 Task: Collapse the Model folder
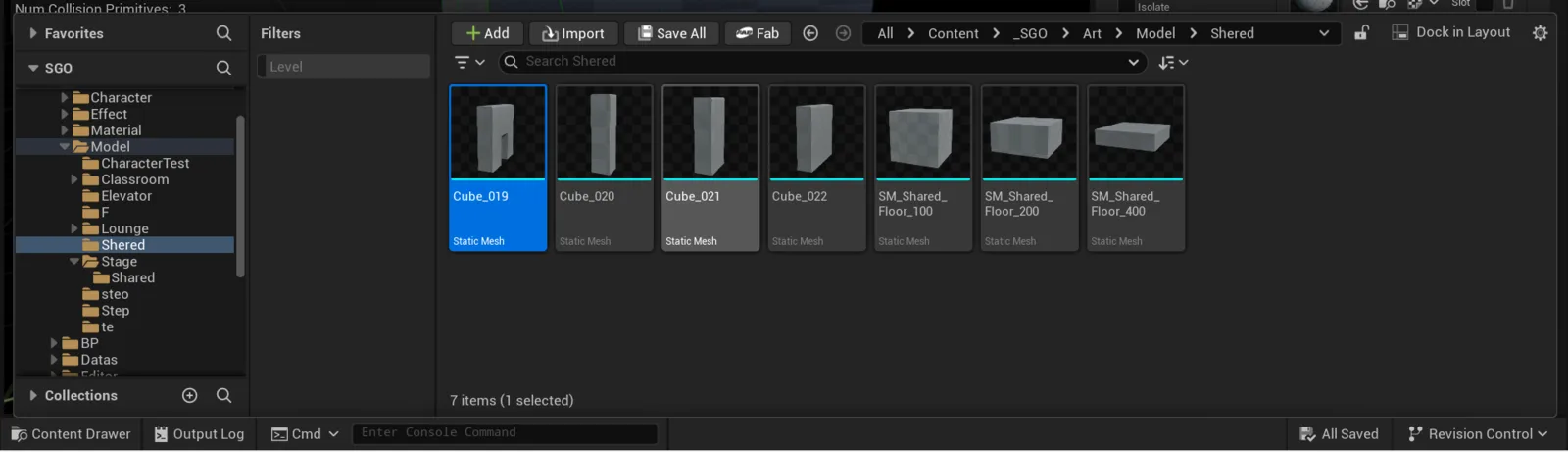click(x=65, y=147)
